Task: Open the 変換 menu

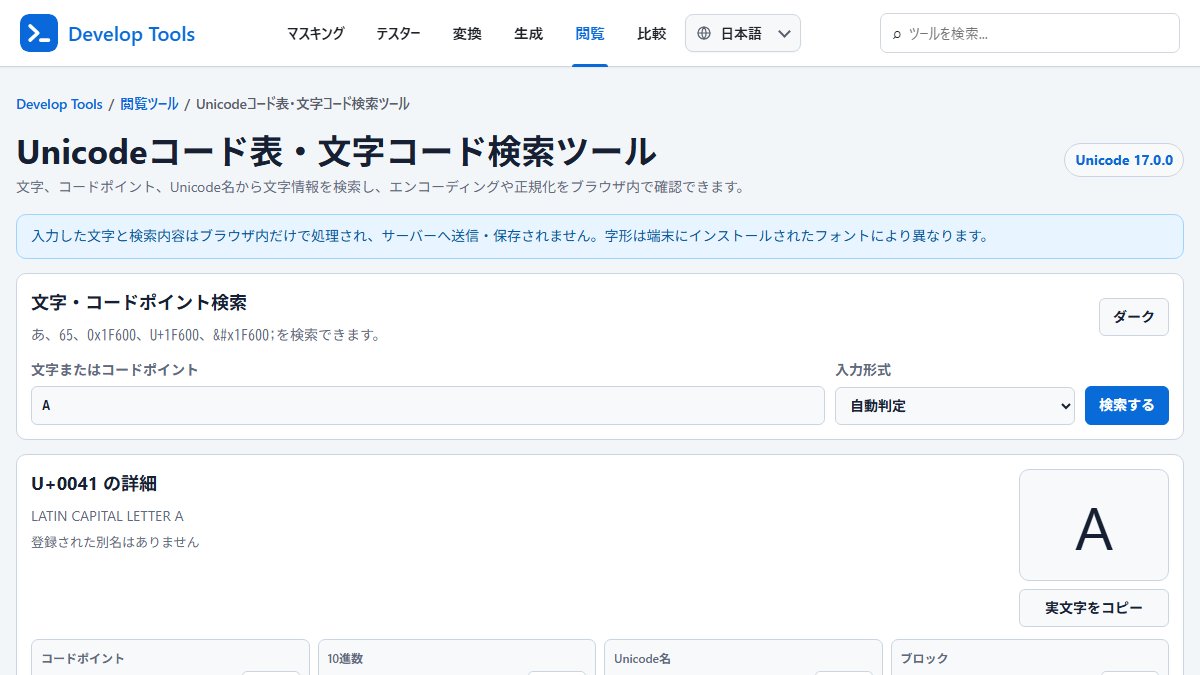Action: 467,34
